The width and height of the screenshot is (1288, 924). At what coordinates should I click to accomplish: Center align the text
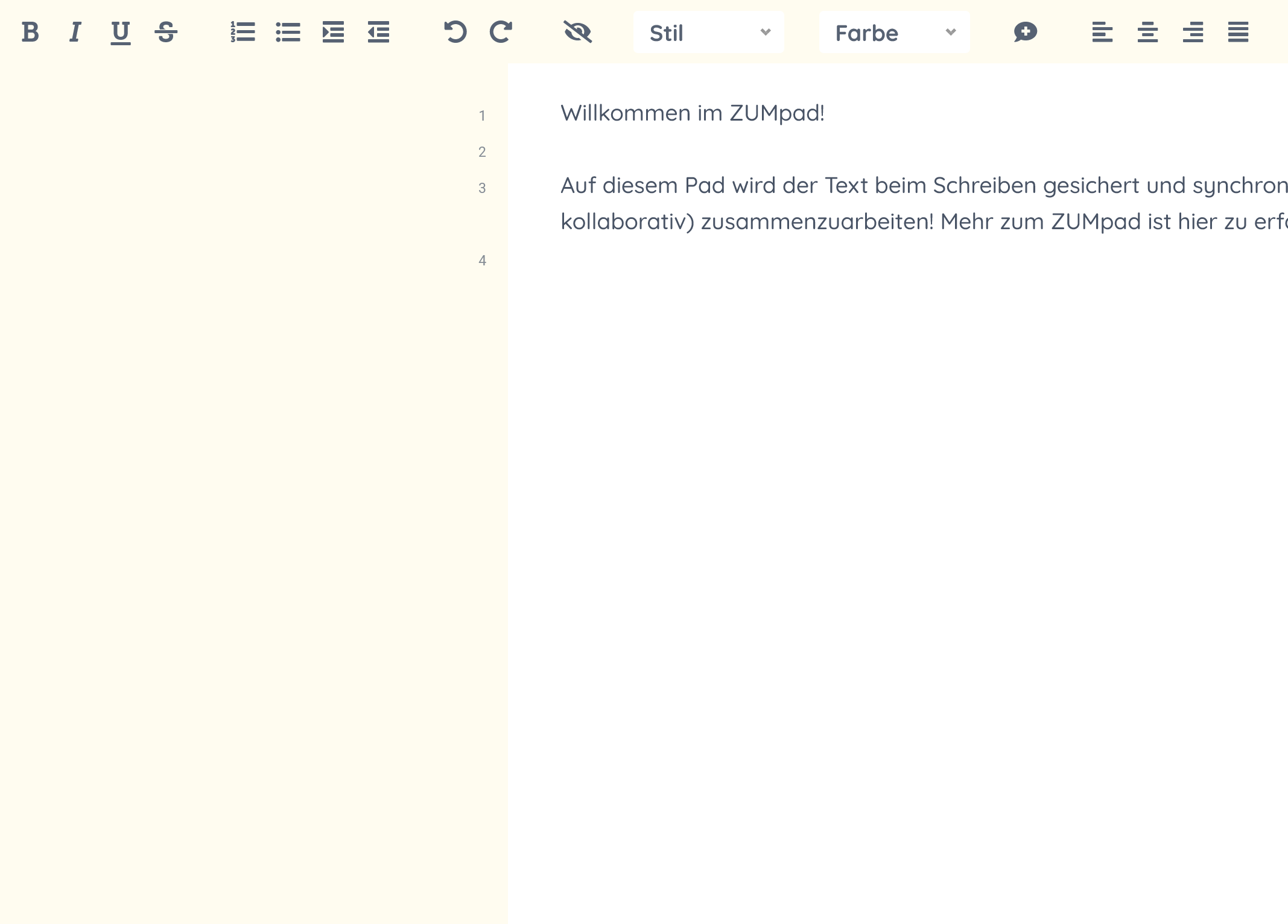[1147, 32]
